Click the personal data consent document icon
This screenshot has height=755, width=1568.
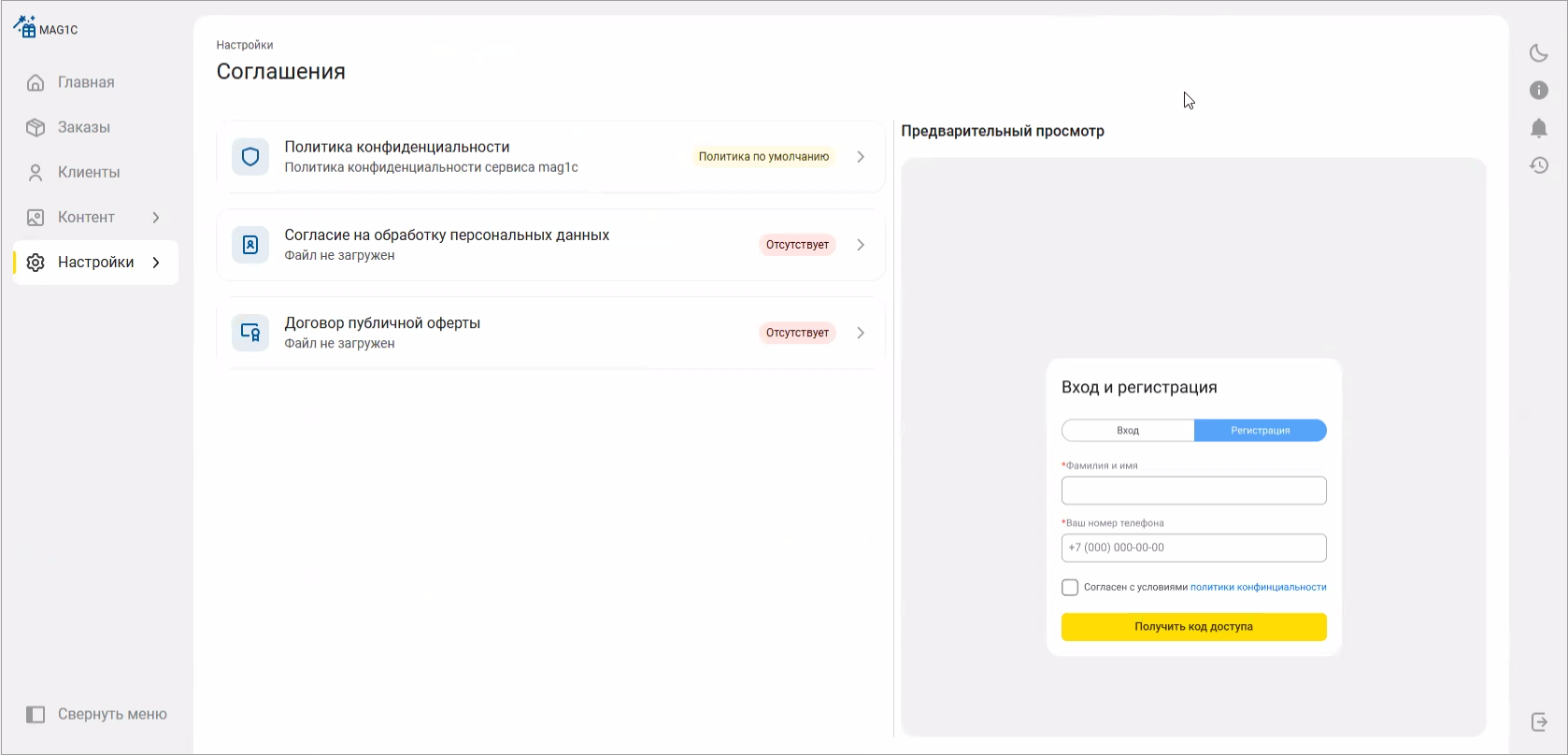click(x=249, y=244)
